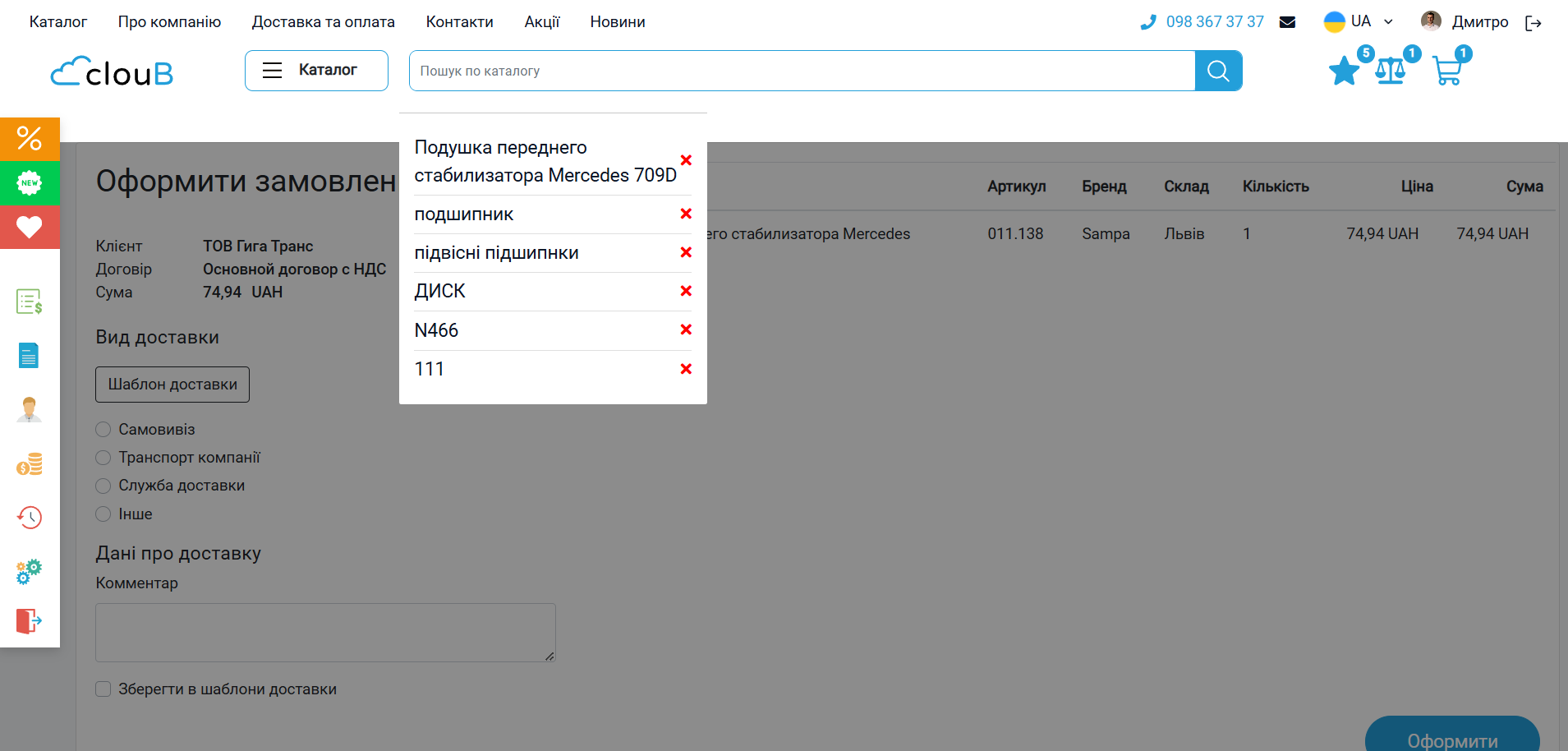Open the Шаблон доставки selector
The width and height of the screenshot is (1568, 751).
[172, 385]
